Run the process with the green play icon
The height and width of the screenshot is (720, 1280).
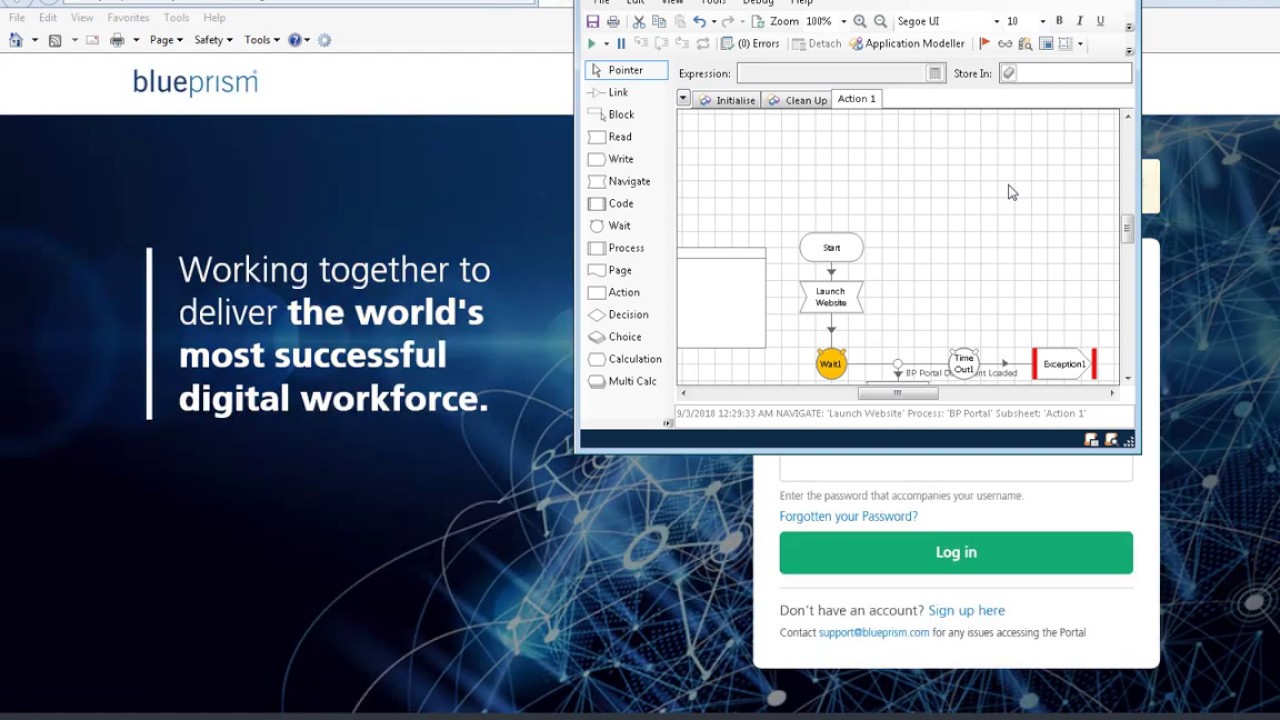tap(592, 44)
